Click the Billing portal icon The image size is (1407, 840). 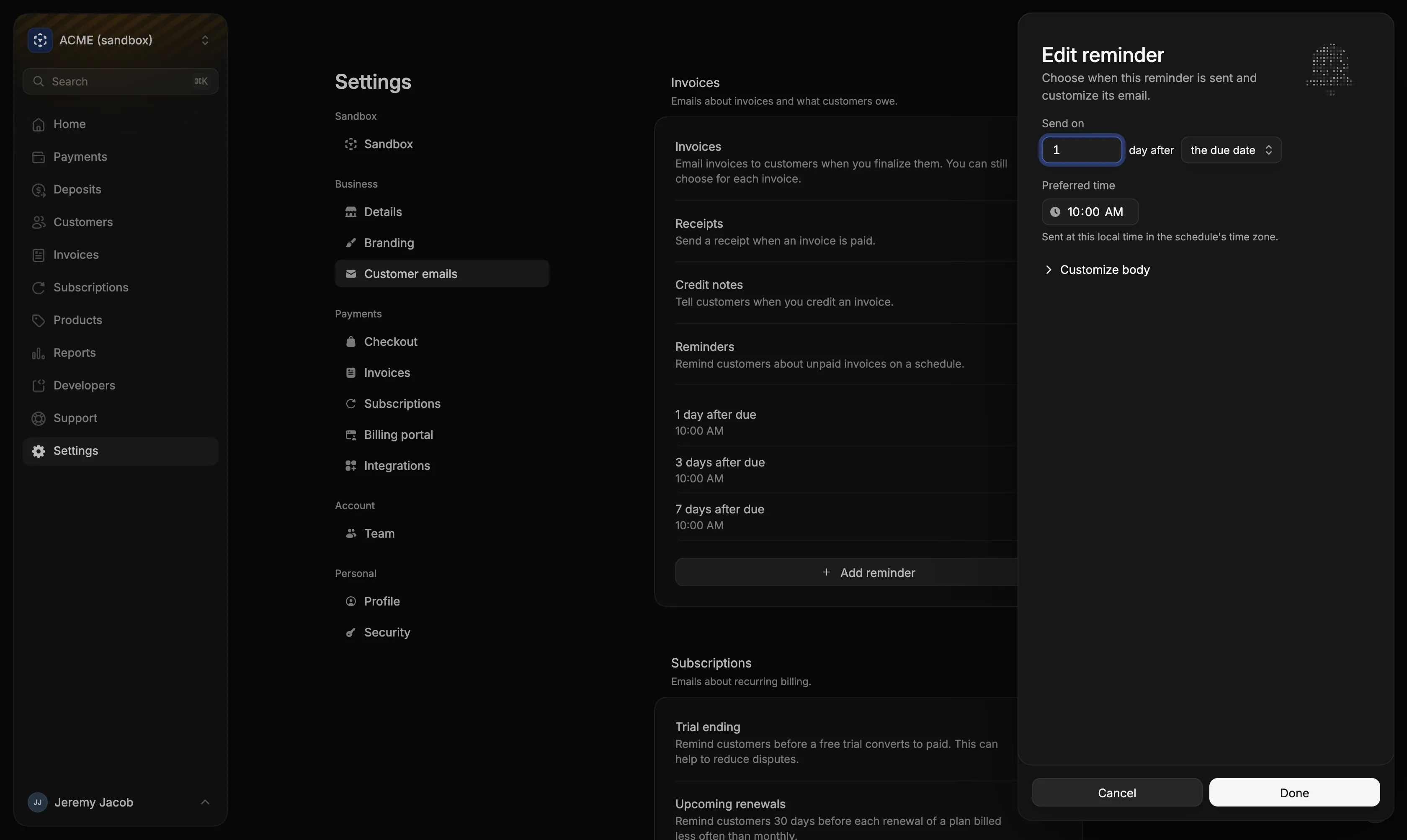point(350,435)
